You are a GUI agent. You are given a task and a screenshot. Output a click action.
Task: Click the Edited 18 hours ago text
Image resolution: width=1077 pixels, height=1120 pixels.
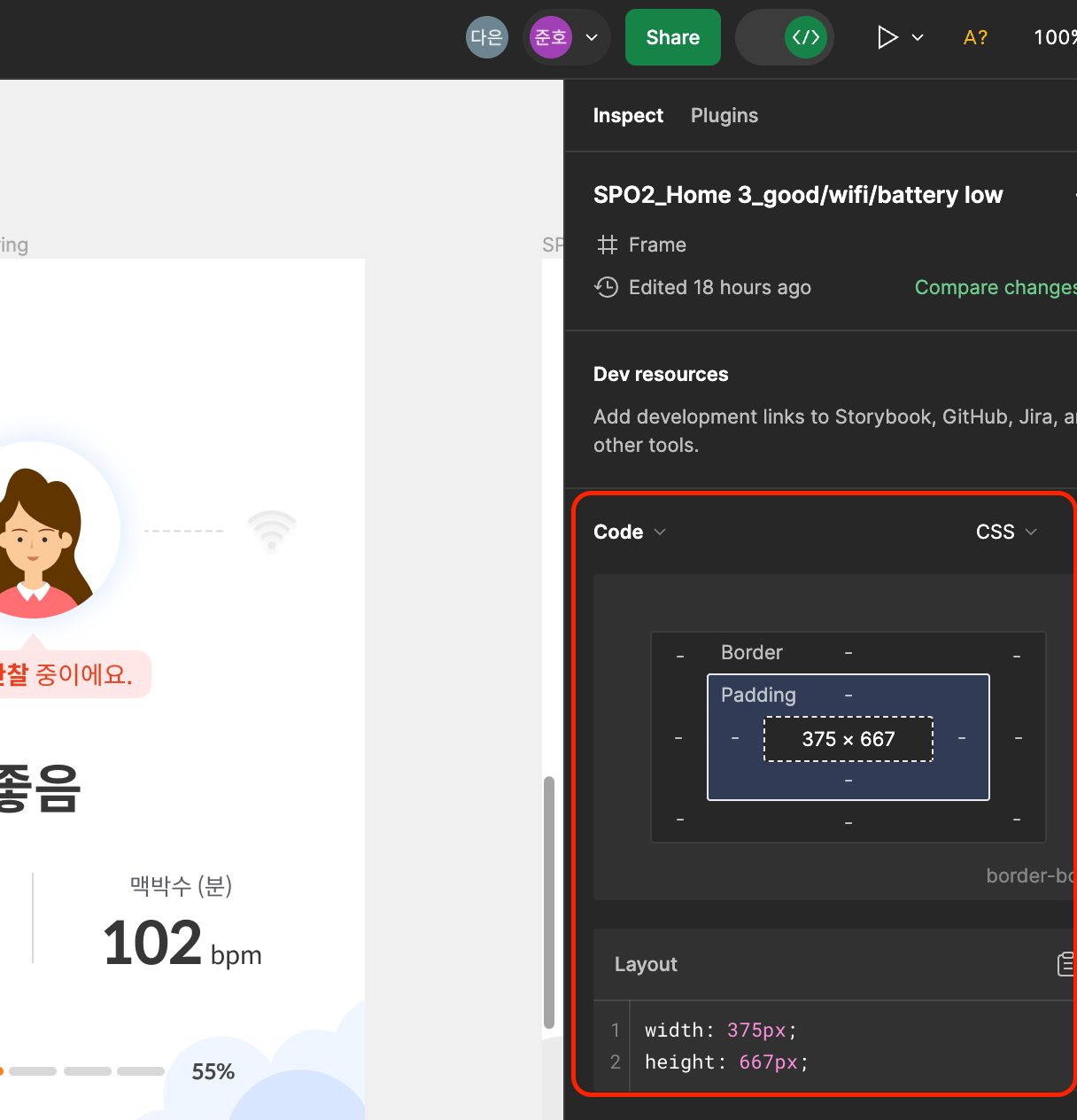(x=720, y=287)
